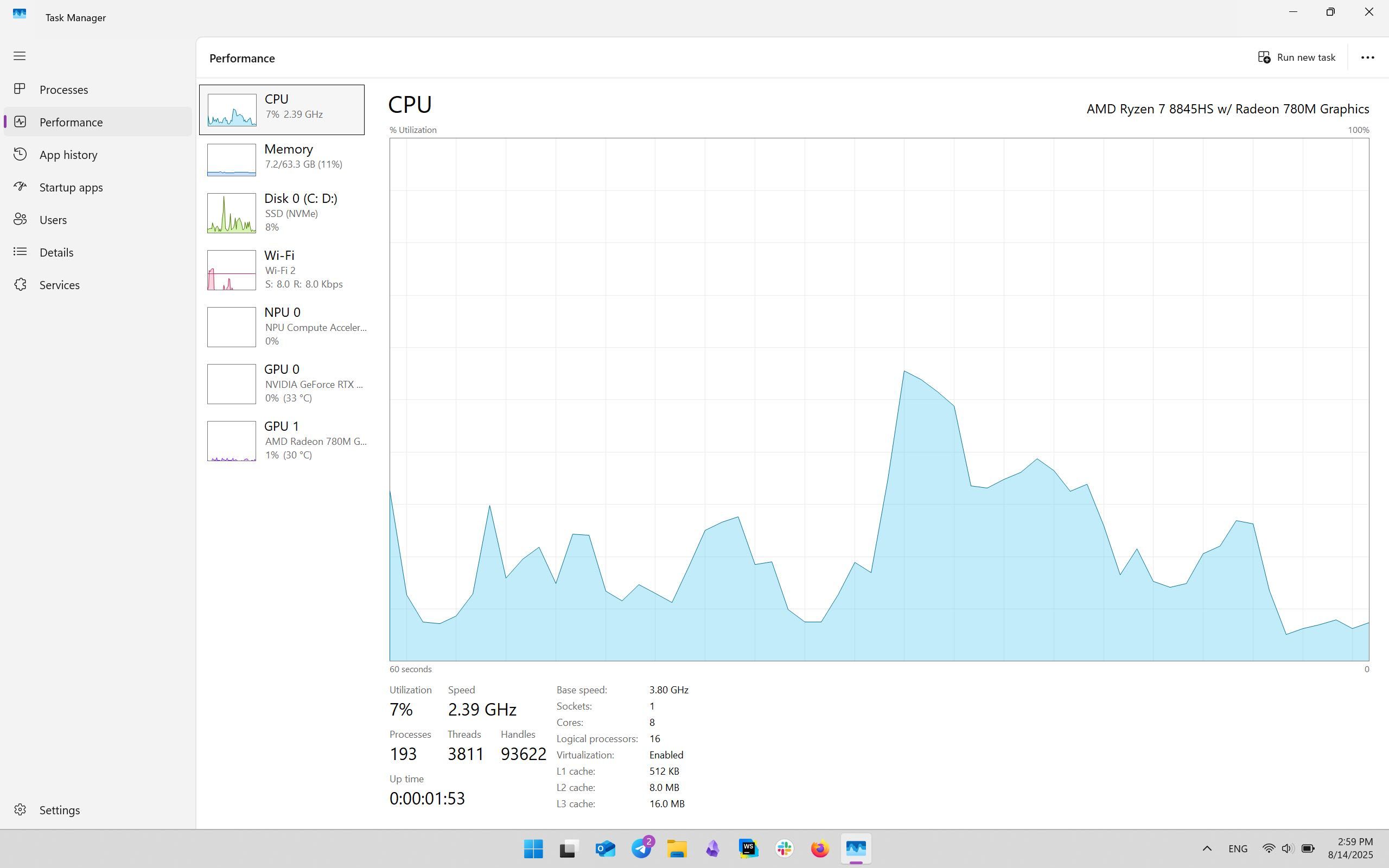Go to the Processes page
Image resolution: width=1389 pixels, height=868 pixels.
click(98, 90)
